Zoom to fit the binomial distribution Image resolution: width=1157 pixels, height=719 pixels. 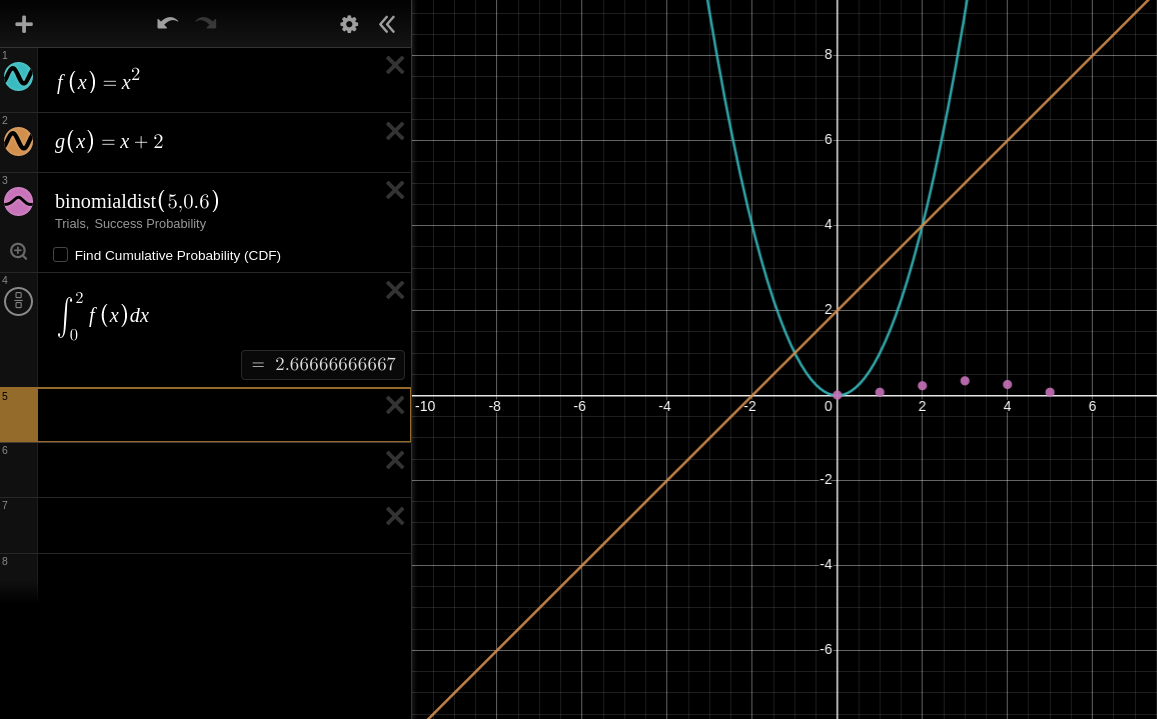point(18,251)
